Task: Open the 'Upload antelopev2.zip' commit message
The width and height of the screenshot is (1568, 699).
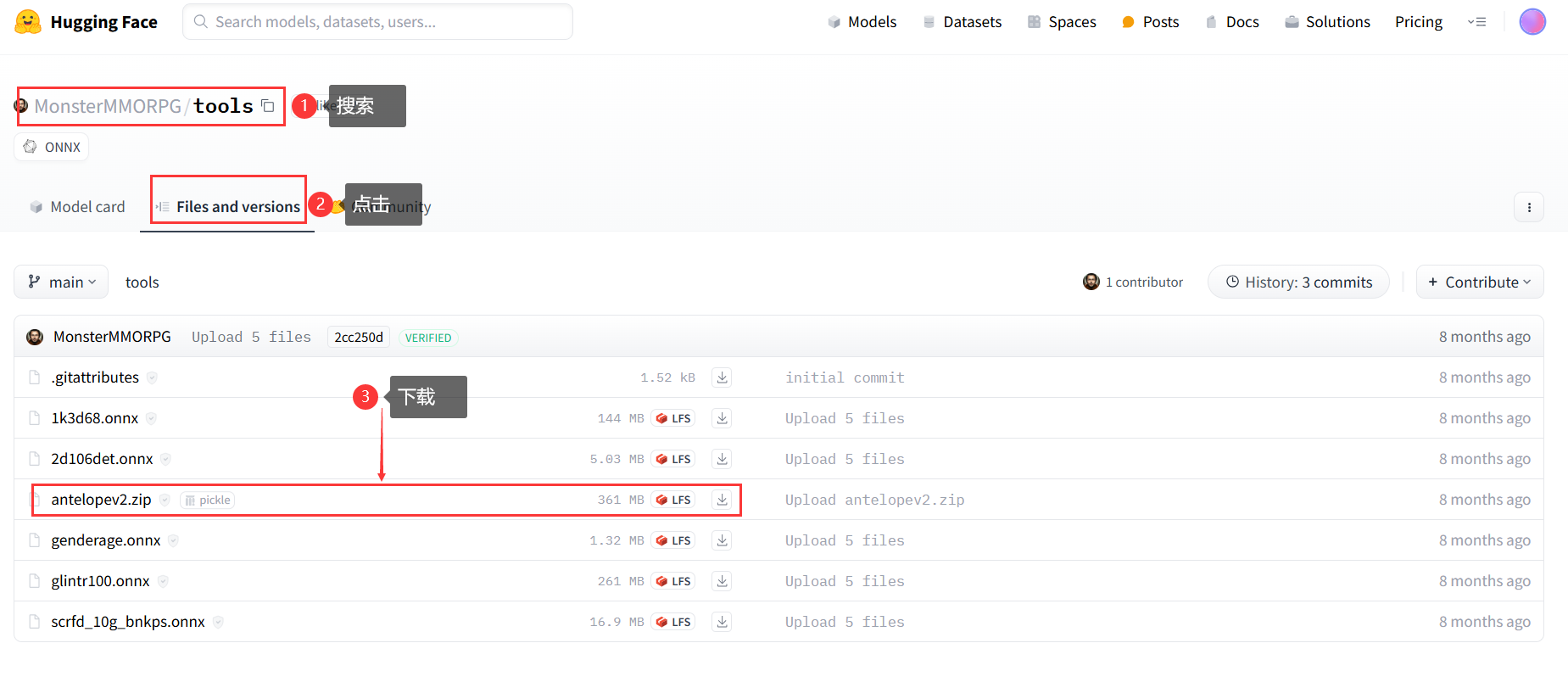Action: point(874,500)
